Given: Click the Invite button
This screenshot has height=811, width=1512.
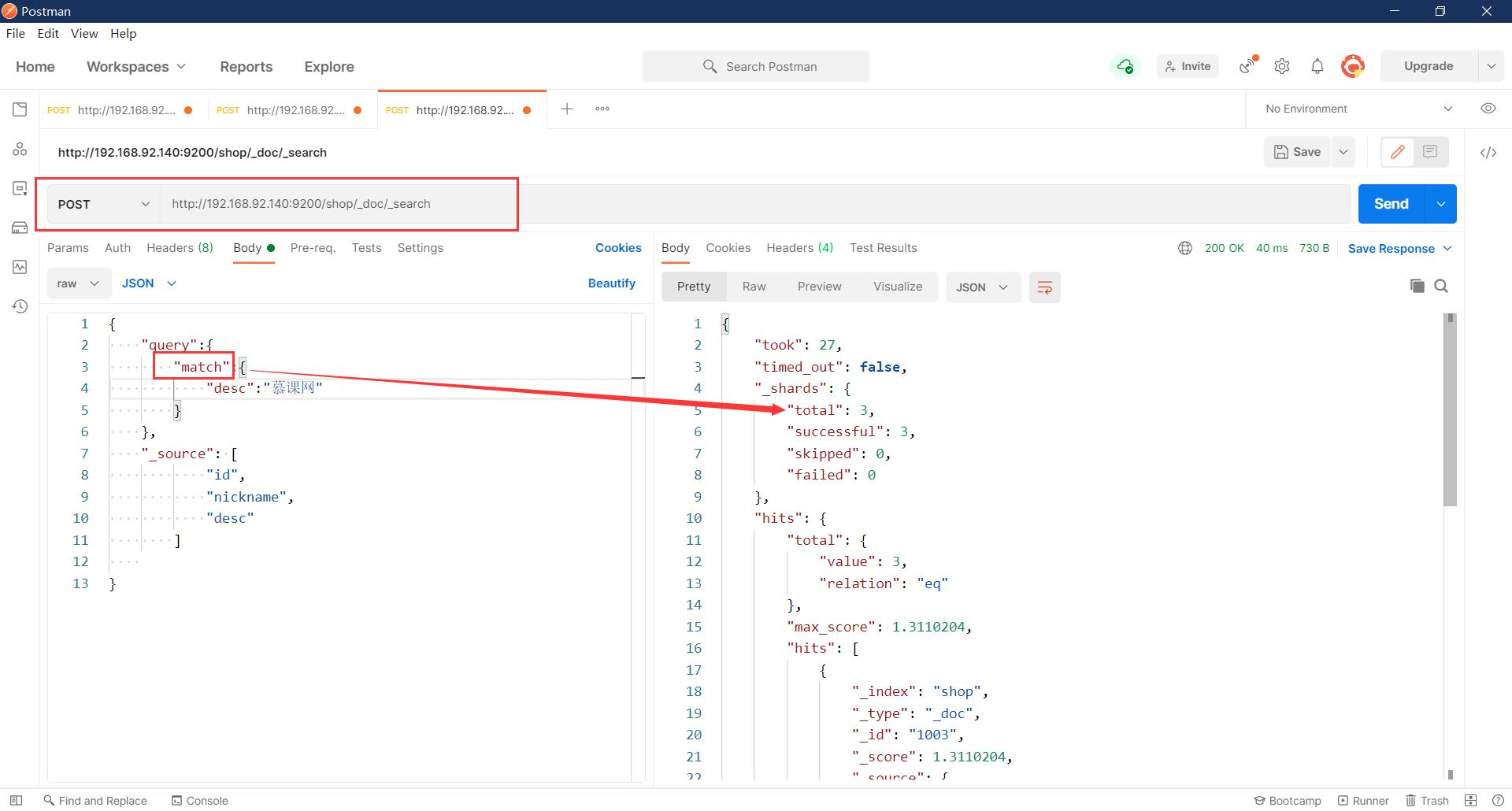Looking at the screenshot, I should pyautogui.click(x=1188, y=66).
